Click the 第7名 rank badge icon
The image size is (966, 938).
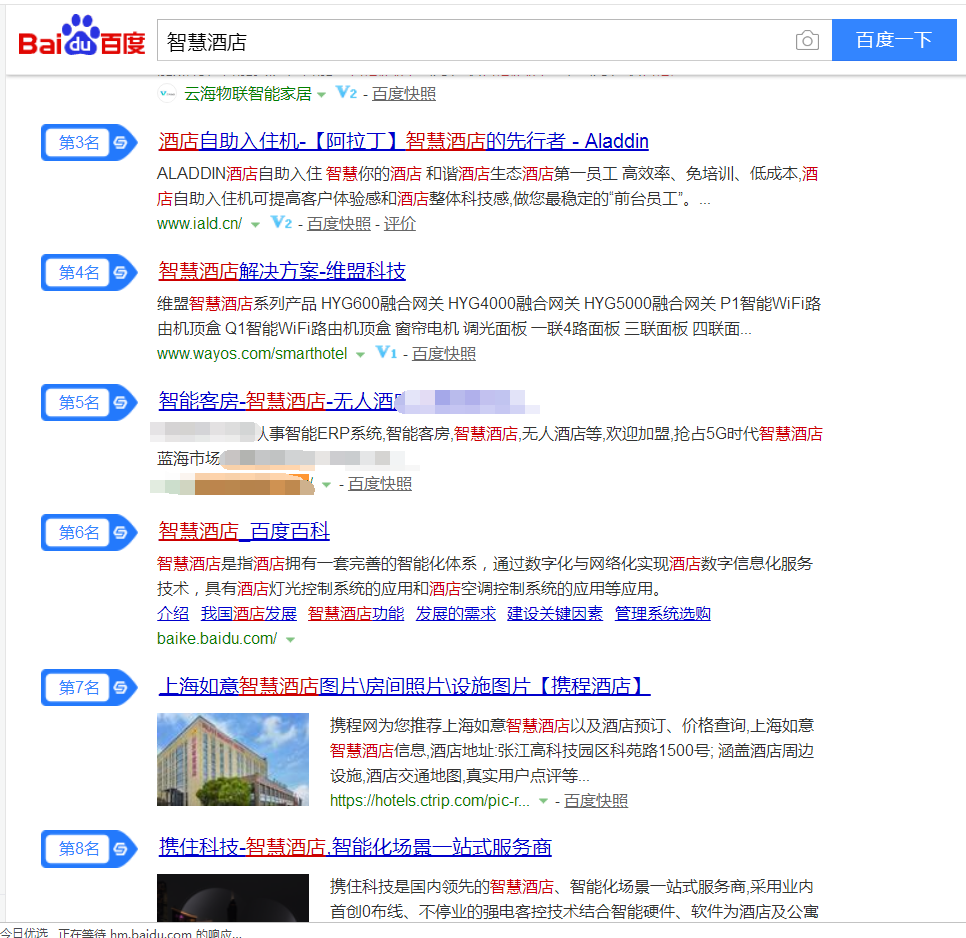pos(89,687)
